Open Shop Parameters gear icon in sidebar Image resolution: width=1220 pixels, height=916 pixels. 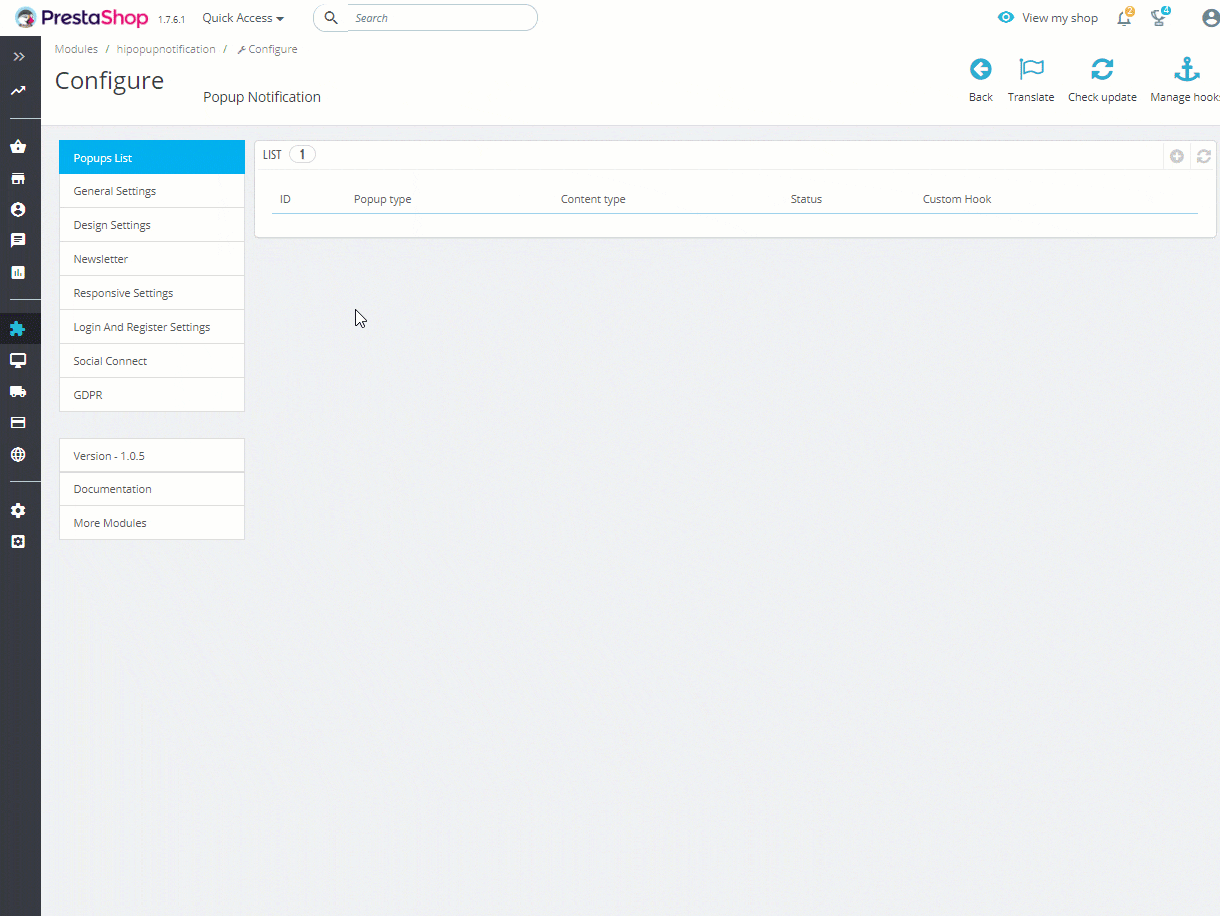[18, 510]
